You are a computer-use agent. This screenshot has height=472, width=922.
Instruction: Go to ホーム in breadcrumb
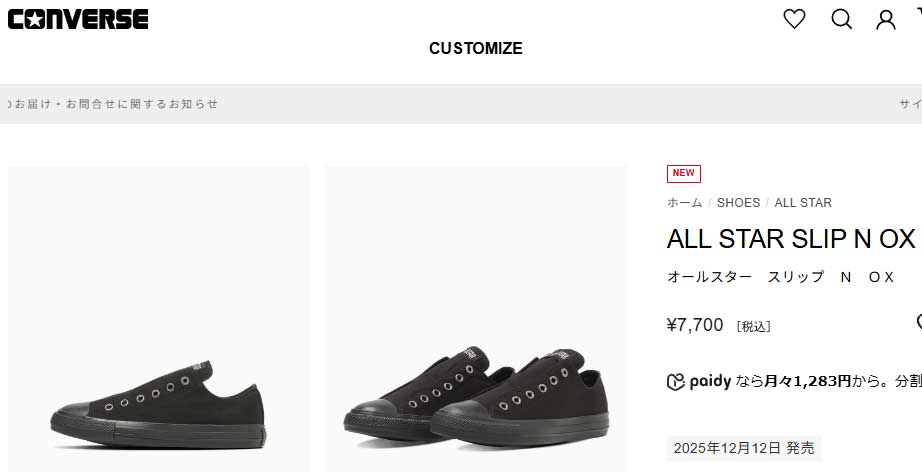(684, 203)
